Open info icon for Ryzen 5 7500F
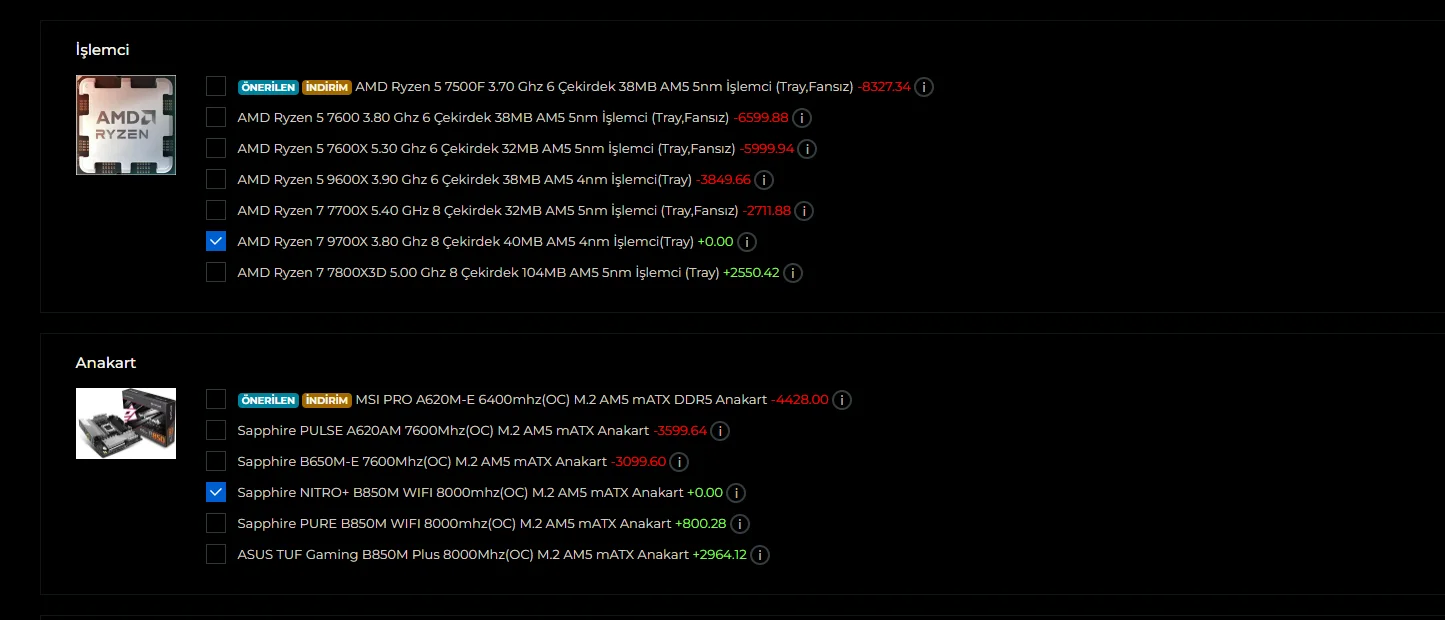This screenshot has height=620, width=1445. (x=924, y=87)
